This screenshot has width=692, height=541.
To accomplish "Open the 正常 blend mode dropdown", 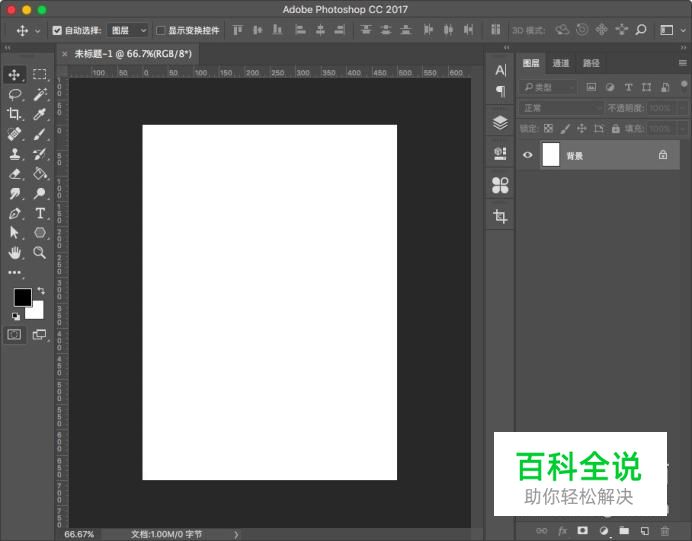I will click(561, 108).
